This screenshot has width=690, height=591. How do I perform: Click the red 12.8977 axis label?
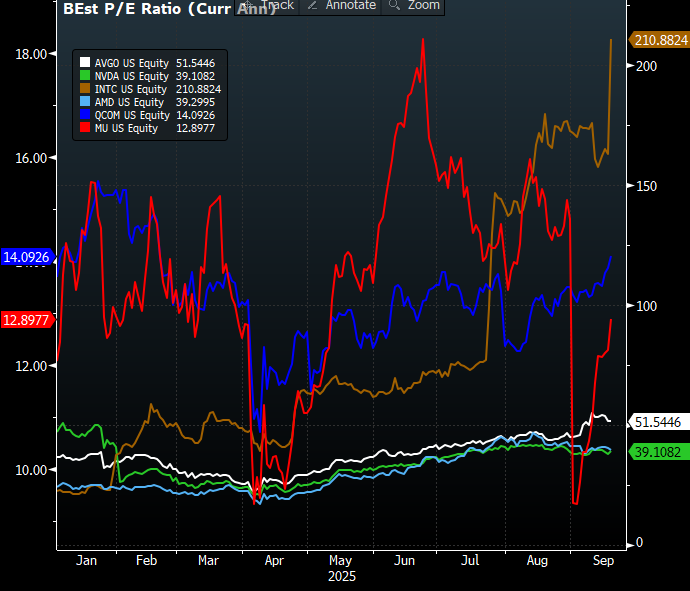click(27, 320)
